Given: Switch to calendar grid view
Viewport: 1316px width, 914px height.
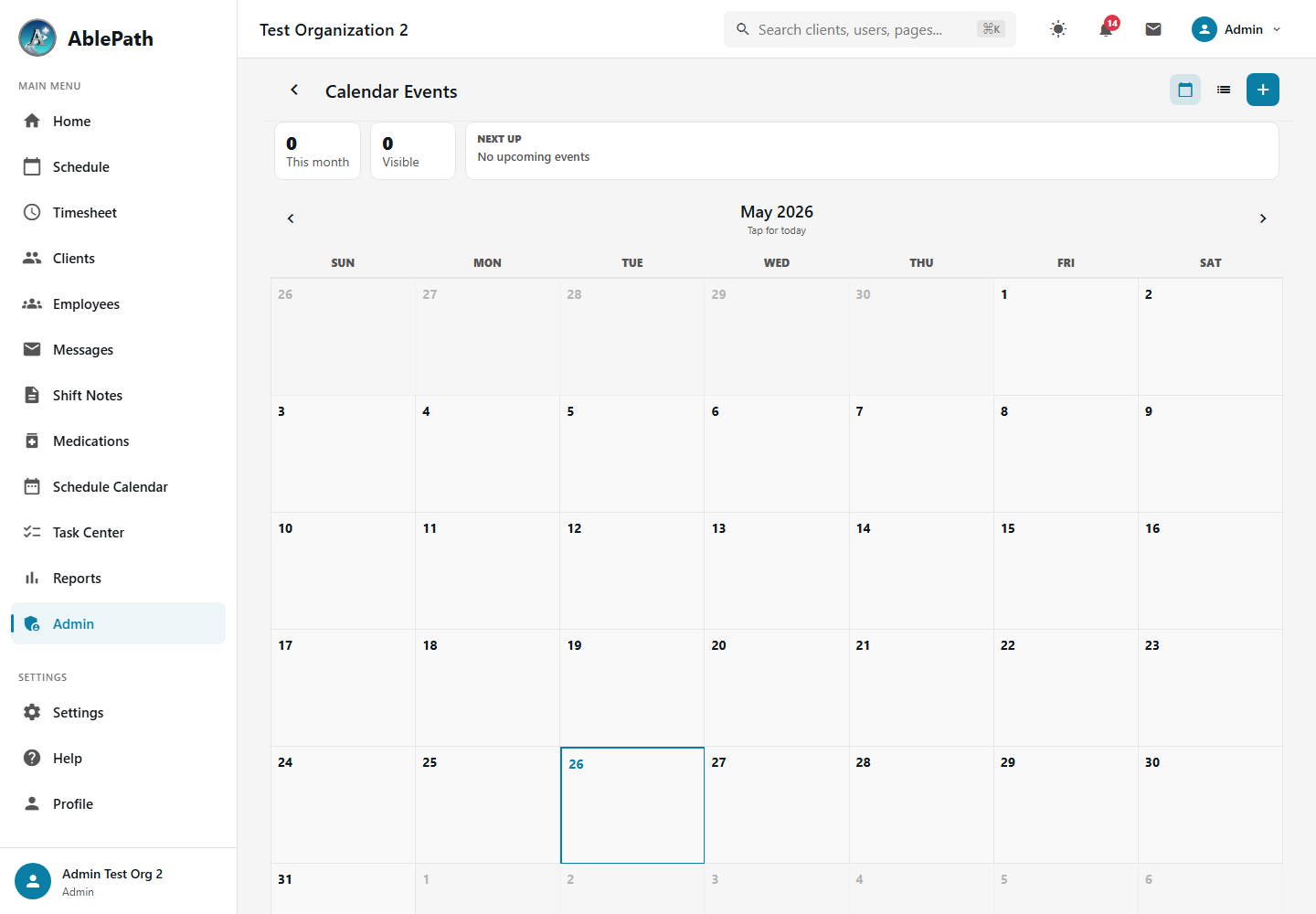Looking at the screenshot, I should 1185,90.
